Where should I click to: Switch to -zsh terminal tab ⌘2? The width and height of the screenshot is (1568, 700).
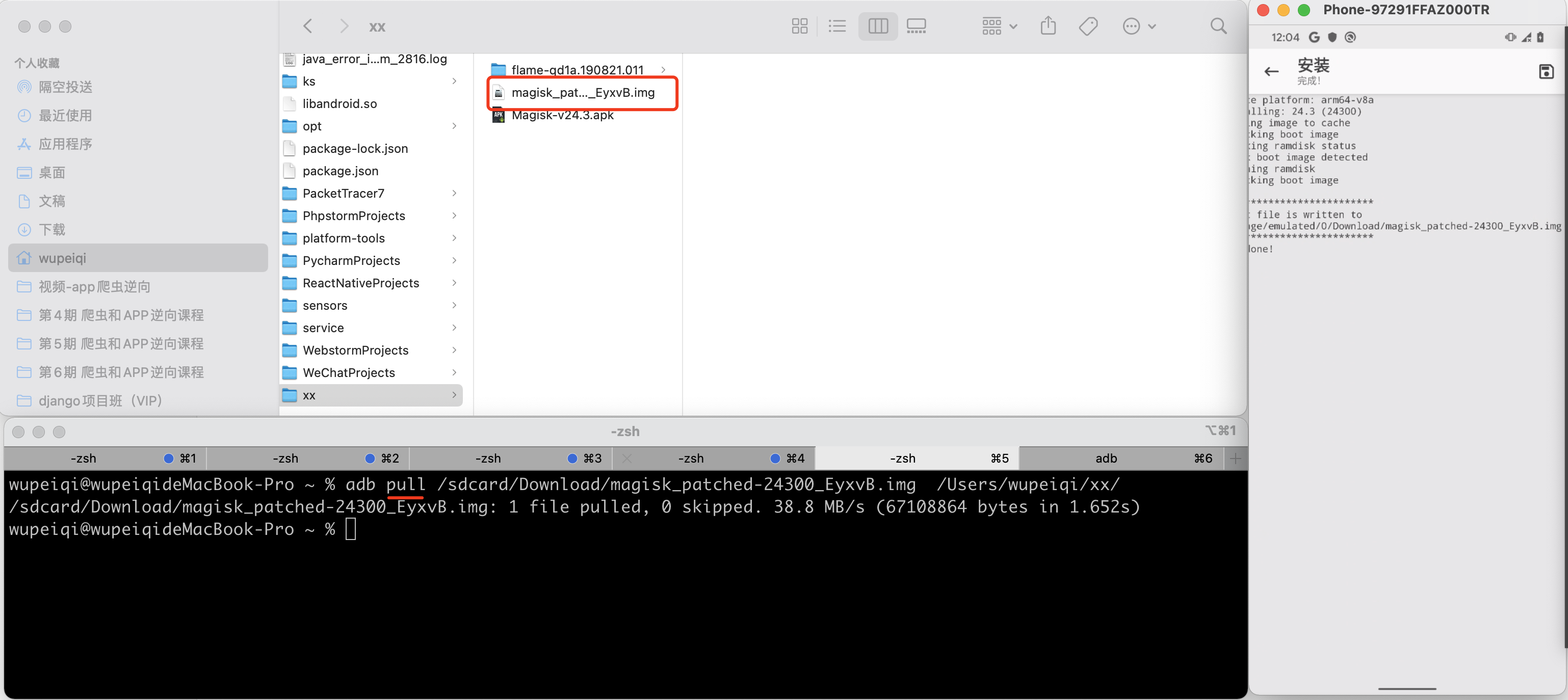click(308, 458)
